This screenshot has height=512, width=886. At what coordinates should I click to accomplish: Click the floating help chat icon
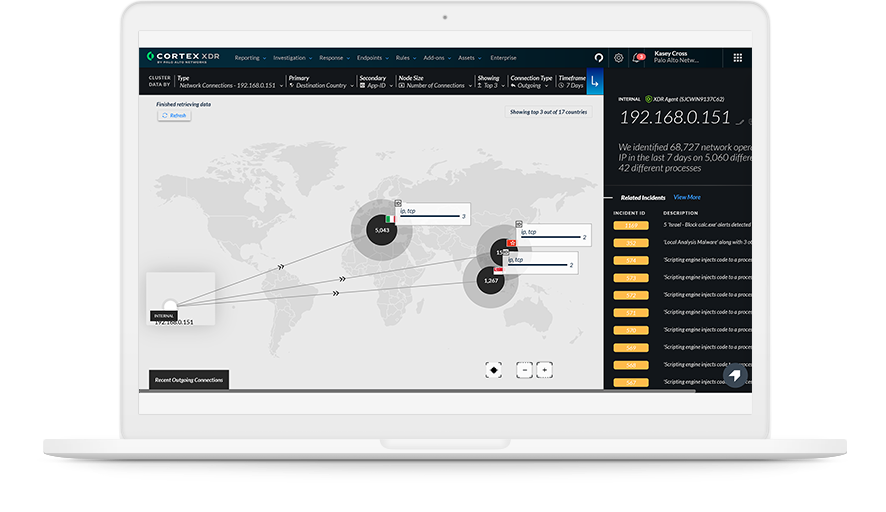[x=735, y=376]
